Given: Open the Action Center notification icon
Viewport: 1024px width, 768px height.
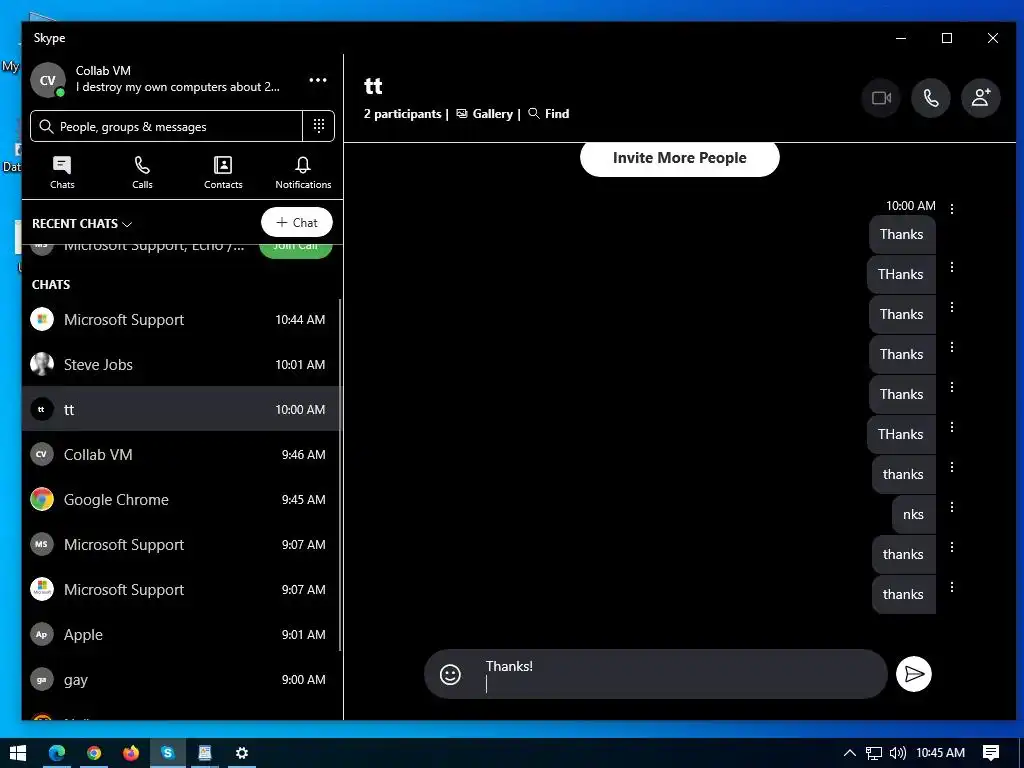Looking at the screenshot, I should [991, 753].
